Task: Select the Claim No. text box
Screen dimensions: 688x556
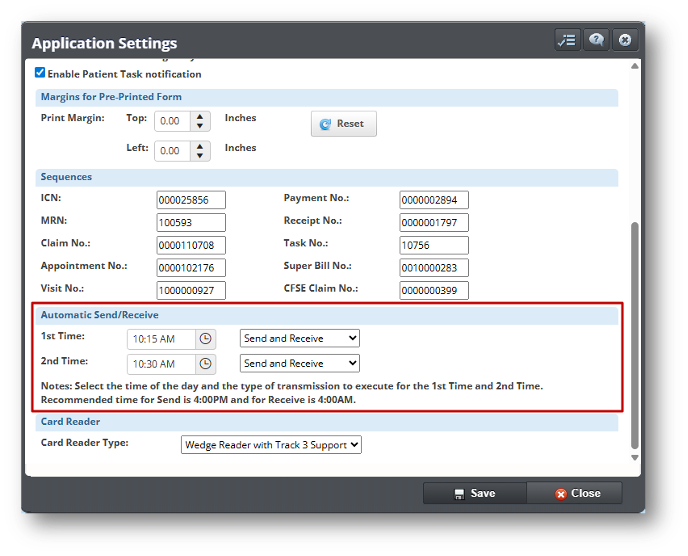Action: coord(191,245)
